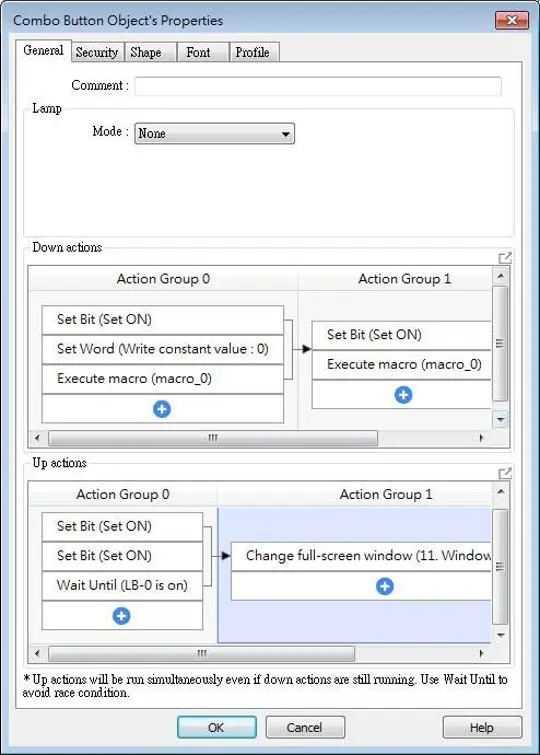Image resolution: width=540 pixels, height=755 pixels.
Task: Click the Cancel button
Action: click(x=305, y=727)
